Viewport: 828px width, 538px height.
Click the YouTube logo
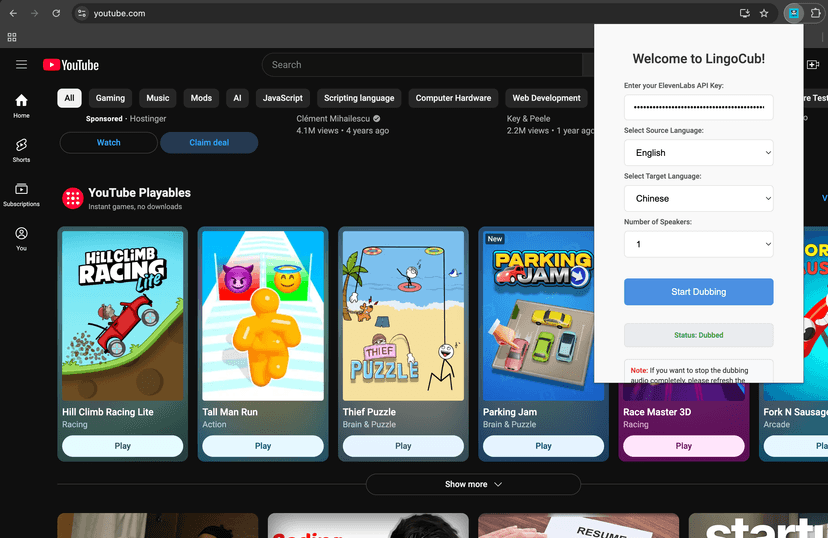[x=71, y=65]
